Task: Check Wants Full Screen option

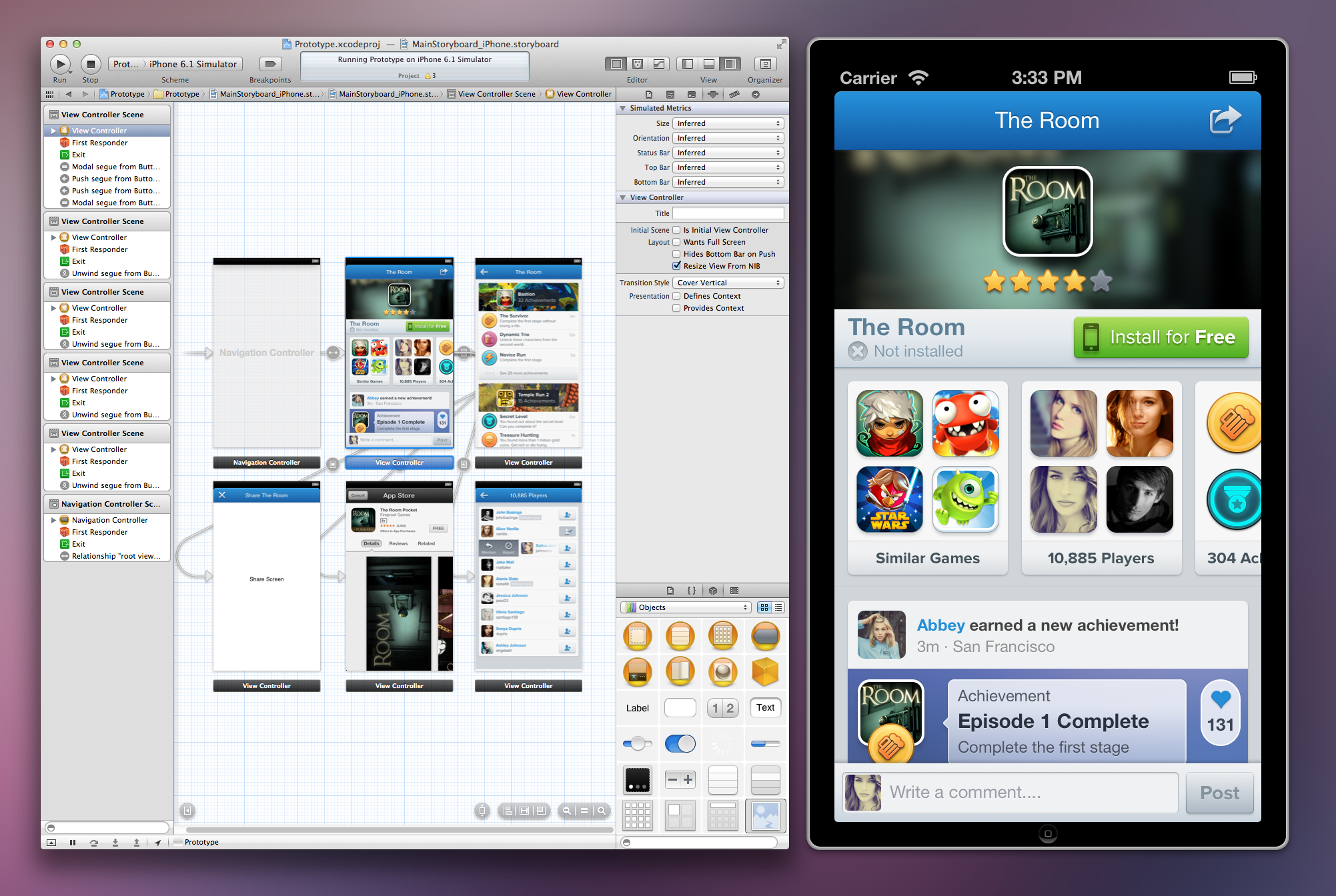Action: (x=676, y=242)
